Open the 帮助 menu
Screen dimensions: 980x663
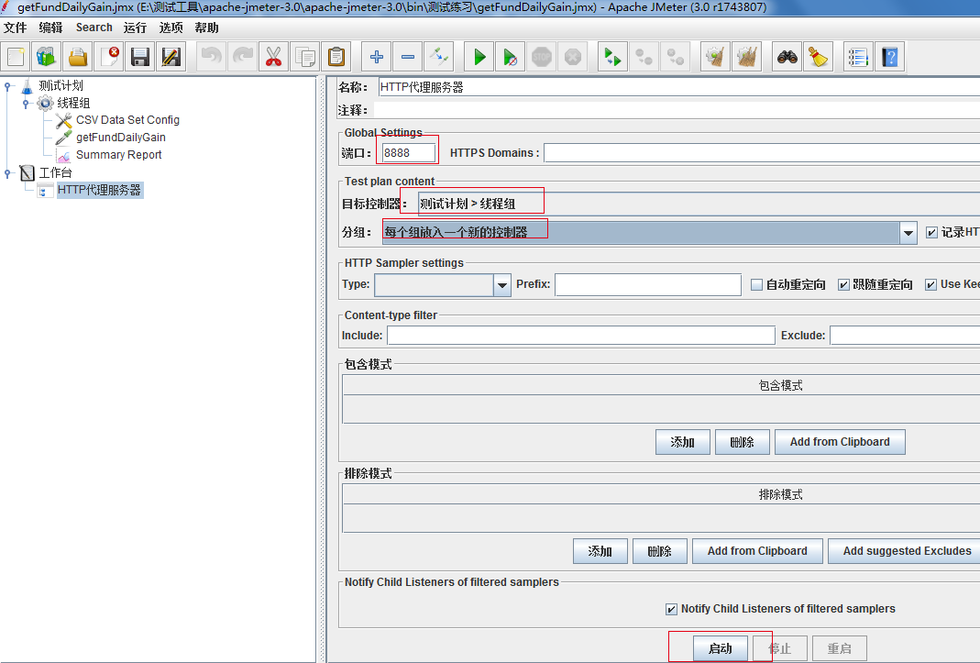[x=206, y=27]
